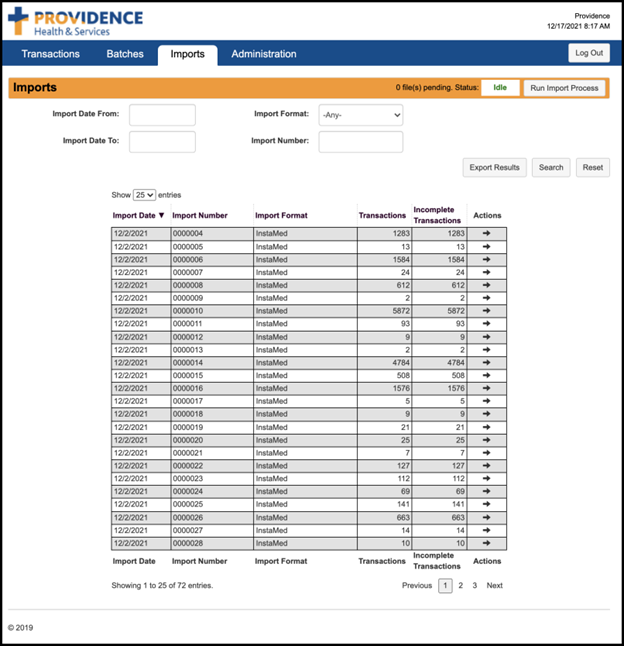Go to results page 2

[x=460, y=585]
